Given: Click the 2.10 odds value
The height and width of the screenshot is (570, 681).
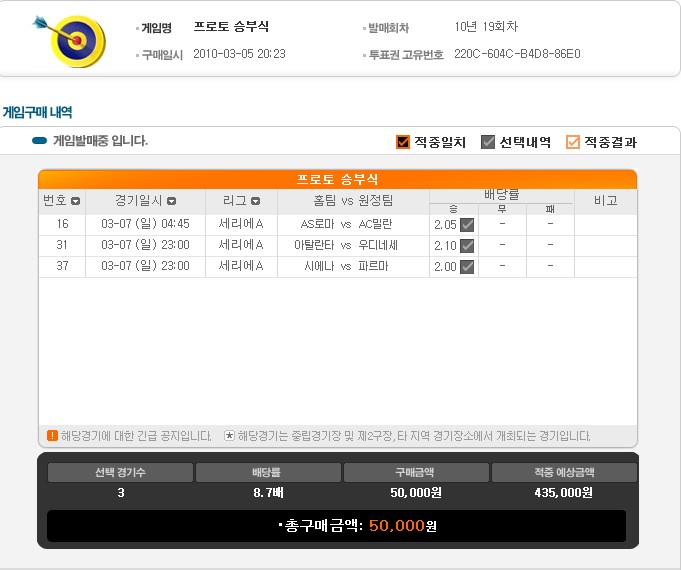Looking at the screenshot, I should pyautogui.click(x=445, y=246).
